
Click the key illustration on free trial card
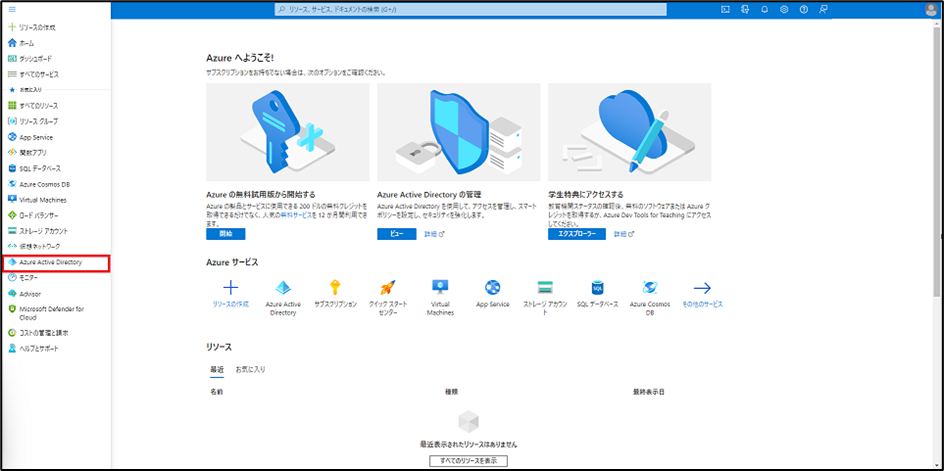[x=288, y=132]
